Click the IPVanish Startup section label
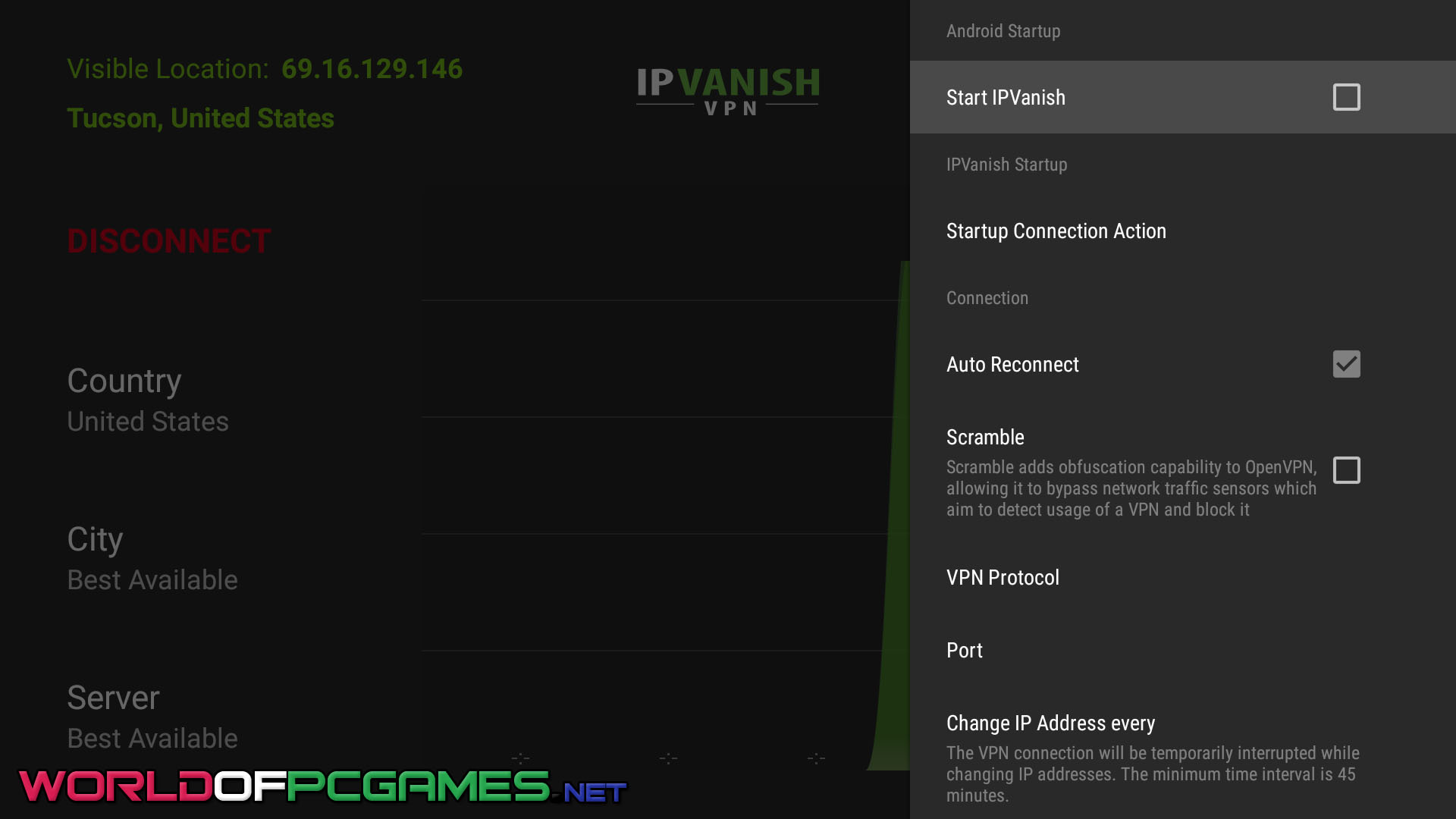This screenshot has width=1456, height=819. pyautogui.click(x=1007, y=164)
